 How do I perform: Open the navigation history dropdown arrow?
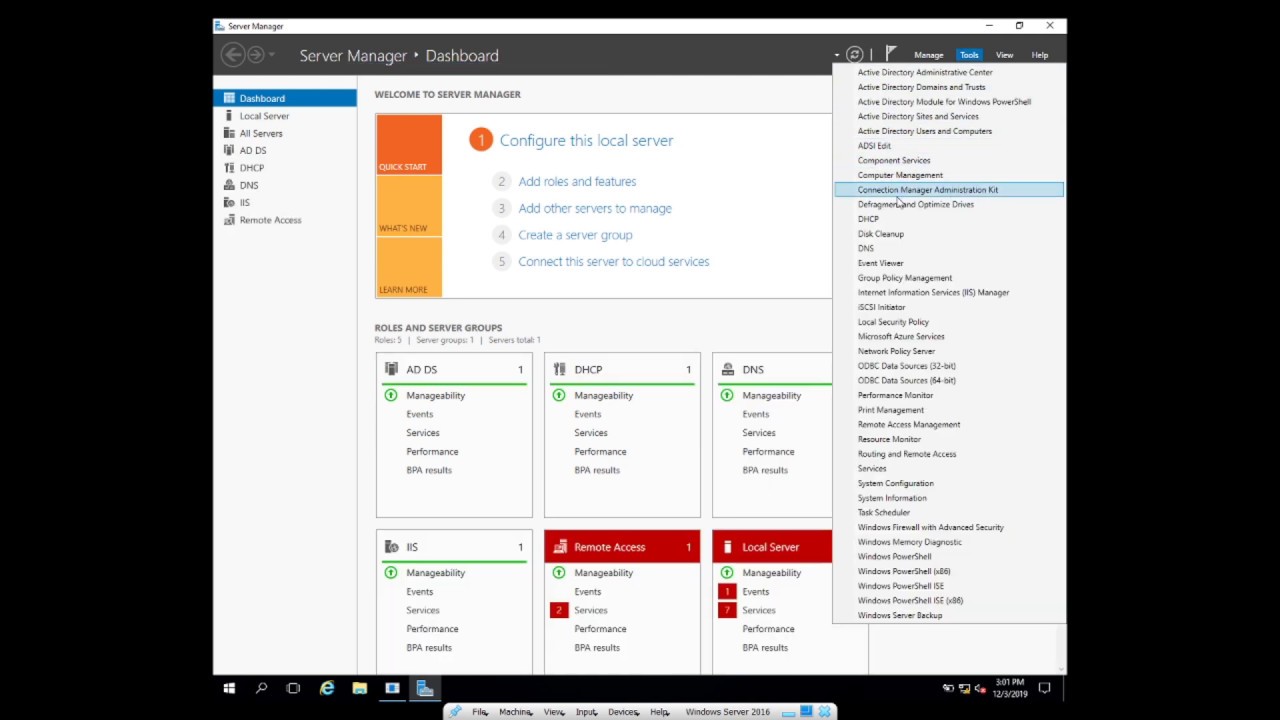pyautogui.click(x=271, y=55)
